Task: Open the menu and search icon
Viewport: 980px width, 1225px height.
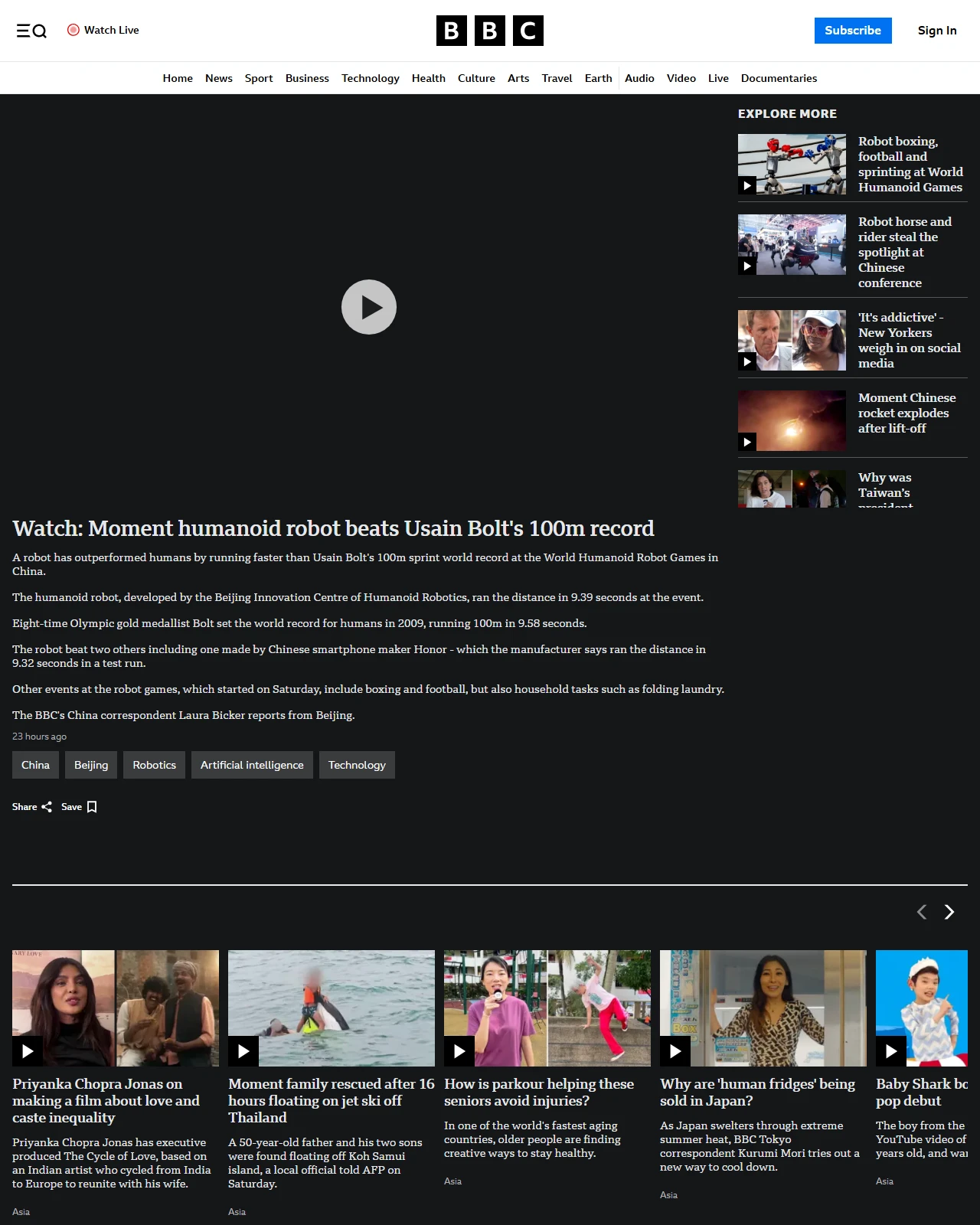Action: point(31,31)
